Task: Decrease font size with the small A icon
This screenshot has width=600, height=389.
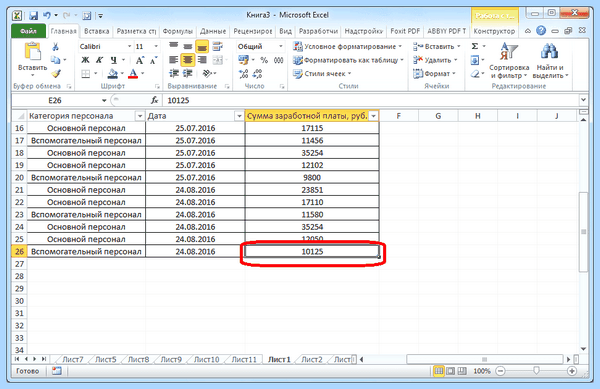Action: click(x=153, y=60)
